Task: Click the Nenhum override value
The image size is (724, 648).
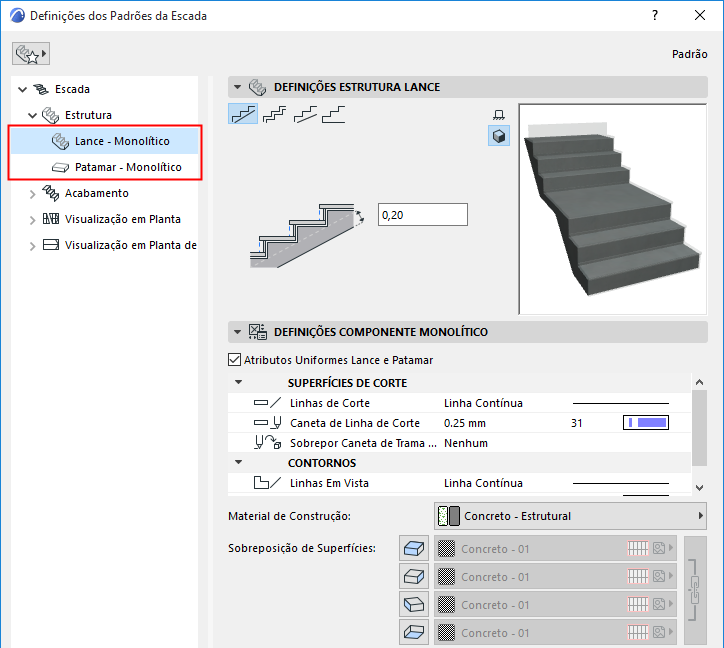Action: coord(465,443)
